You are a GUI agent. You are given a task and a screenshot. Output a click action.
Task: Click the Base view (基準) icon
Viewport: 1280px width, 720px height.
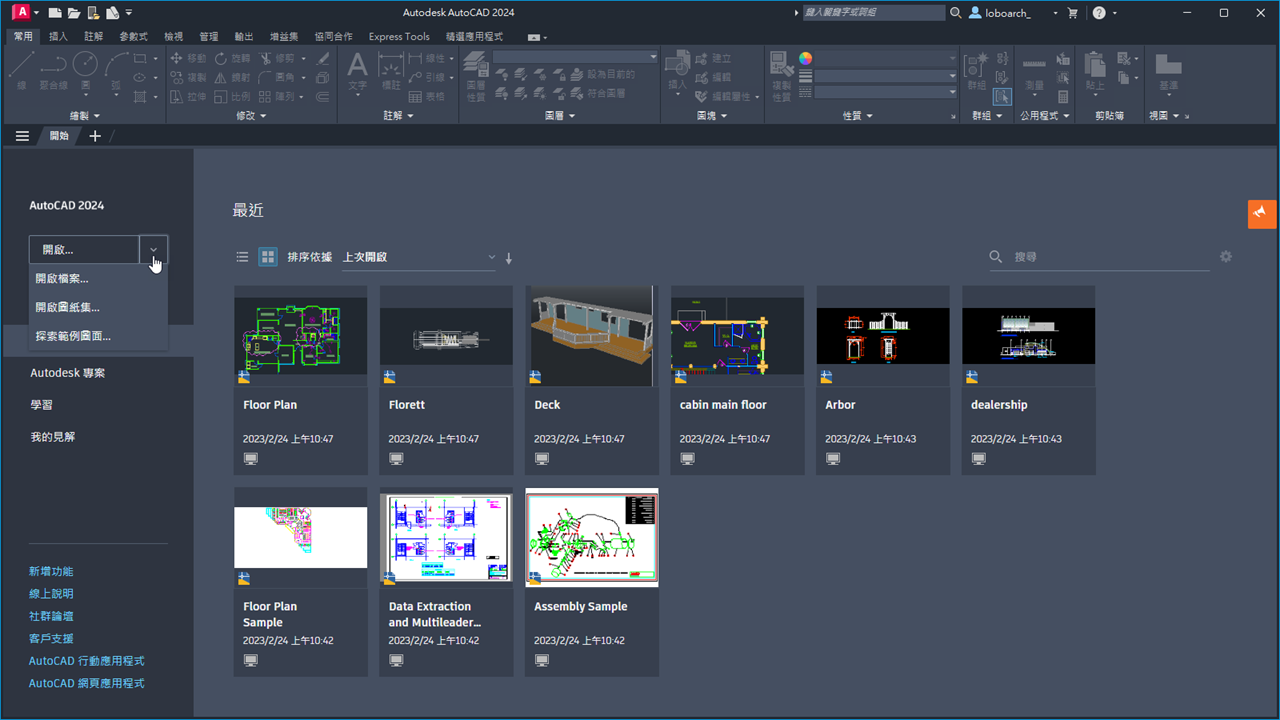pyautogui.click(x=1168, y=71)
